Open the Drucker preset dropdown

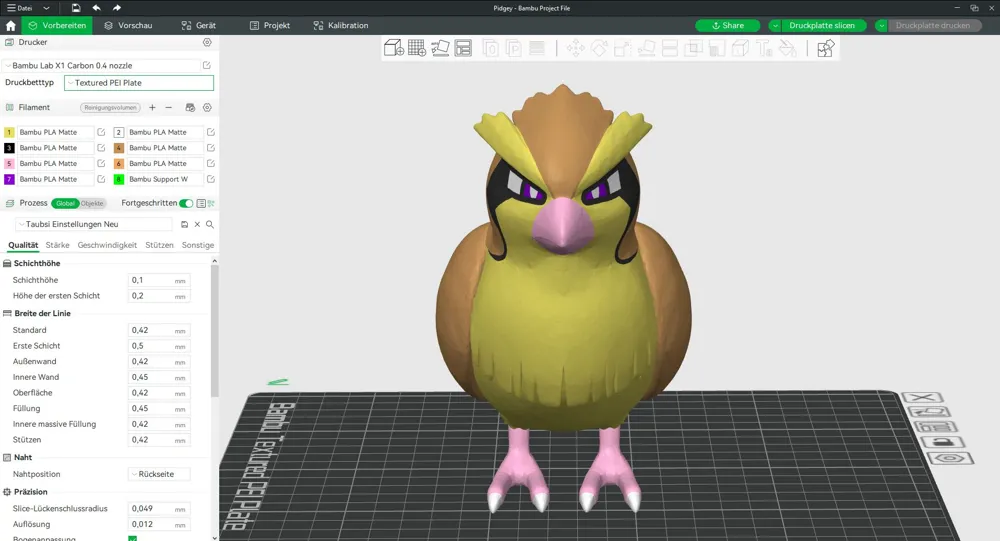[x=102, y=65]
